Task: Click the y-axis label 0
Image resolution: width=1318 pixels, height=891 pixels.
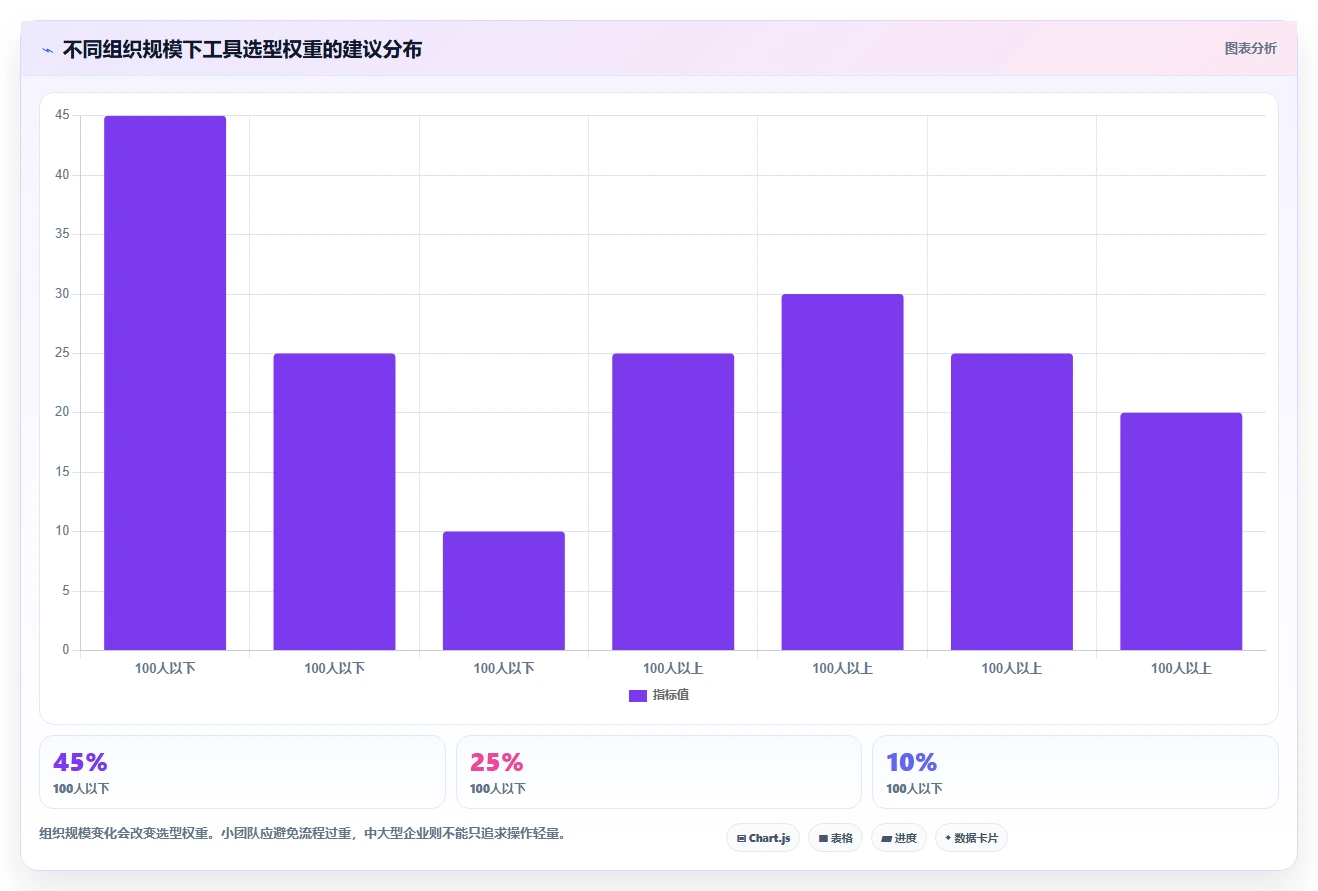Action: tap(66, 650)
